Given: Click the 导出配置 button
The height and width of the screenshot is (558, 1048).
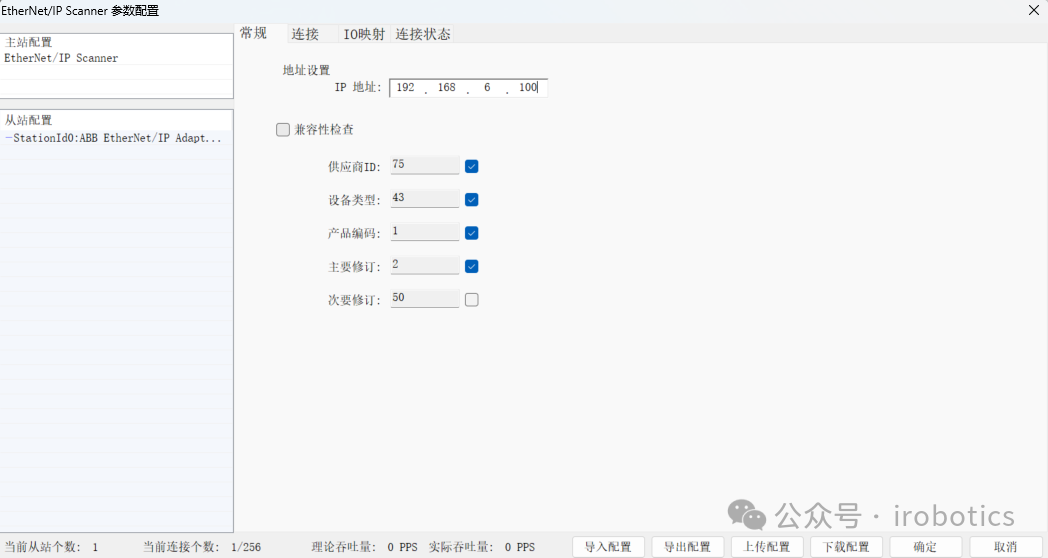Looking at the screenshot, I should click(x=688, y=547).
